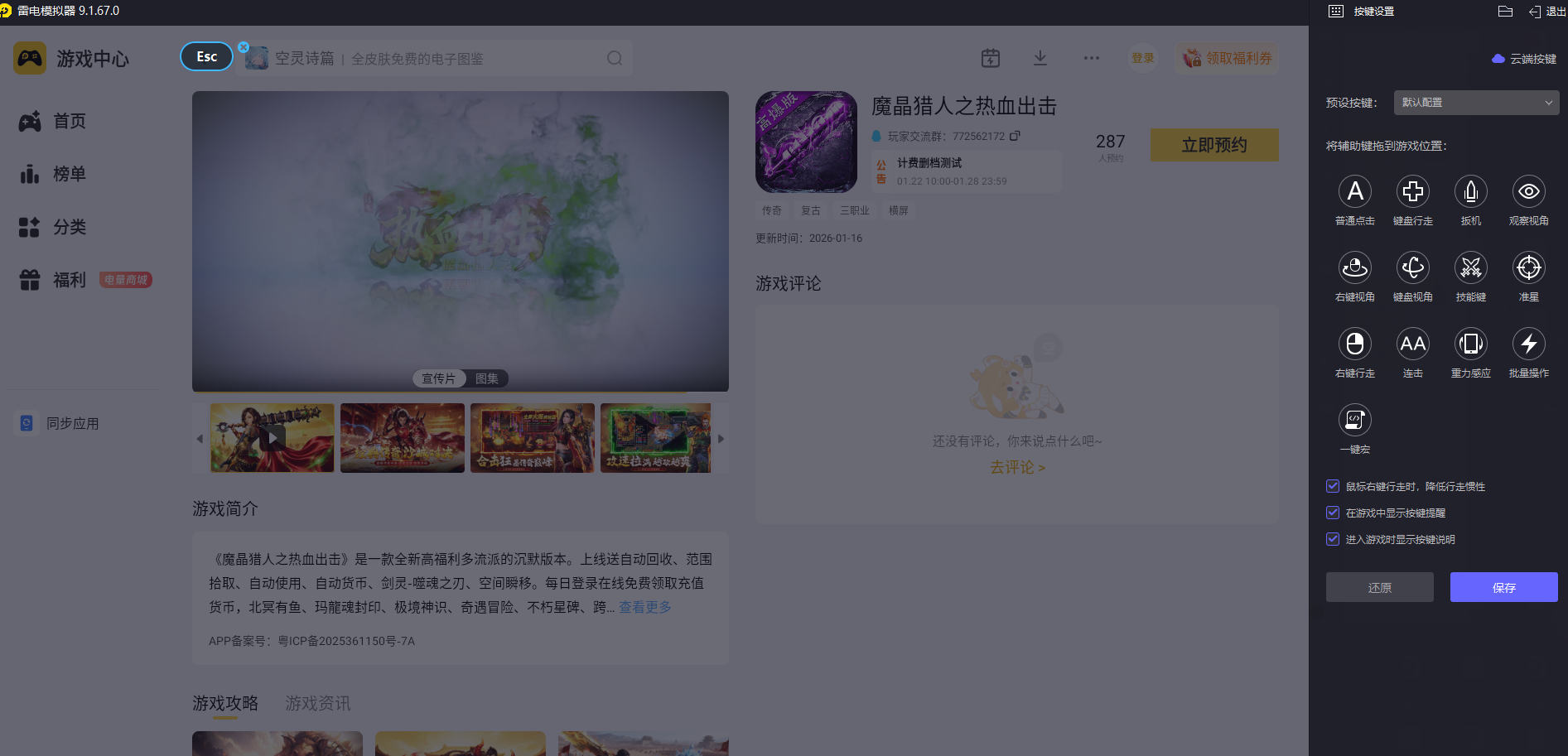
Task: Select the 准星 crosshair key tool
Action: (1528, 267)
